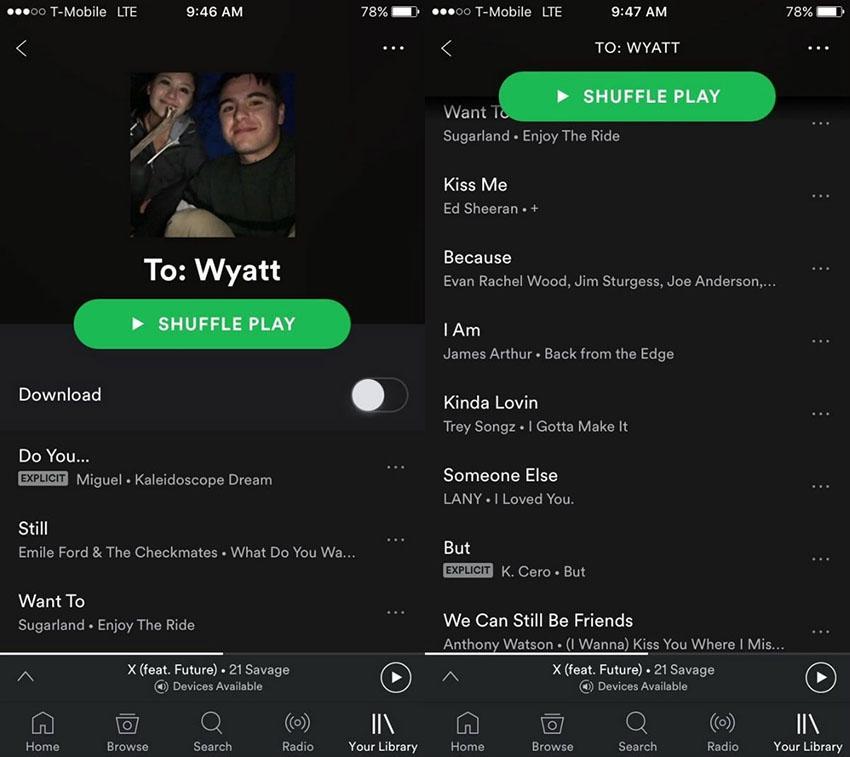This screenshot has height=757, width=850.
Task: Tap the To: Wyatt playlist cover photo
Action: click(212, 155)
